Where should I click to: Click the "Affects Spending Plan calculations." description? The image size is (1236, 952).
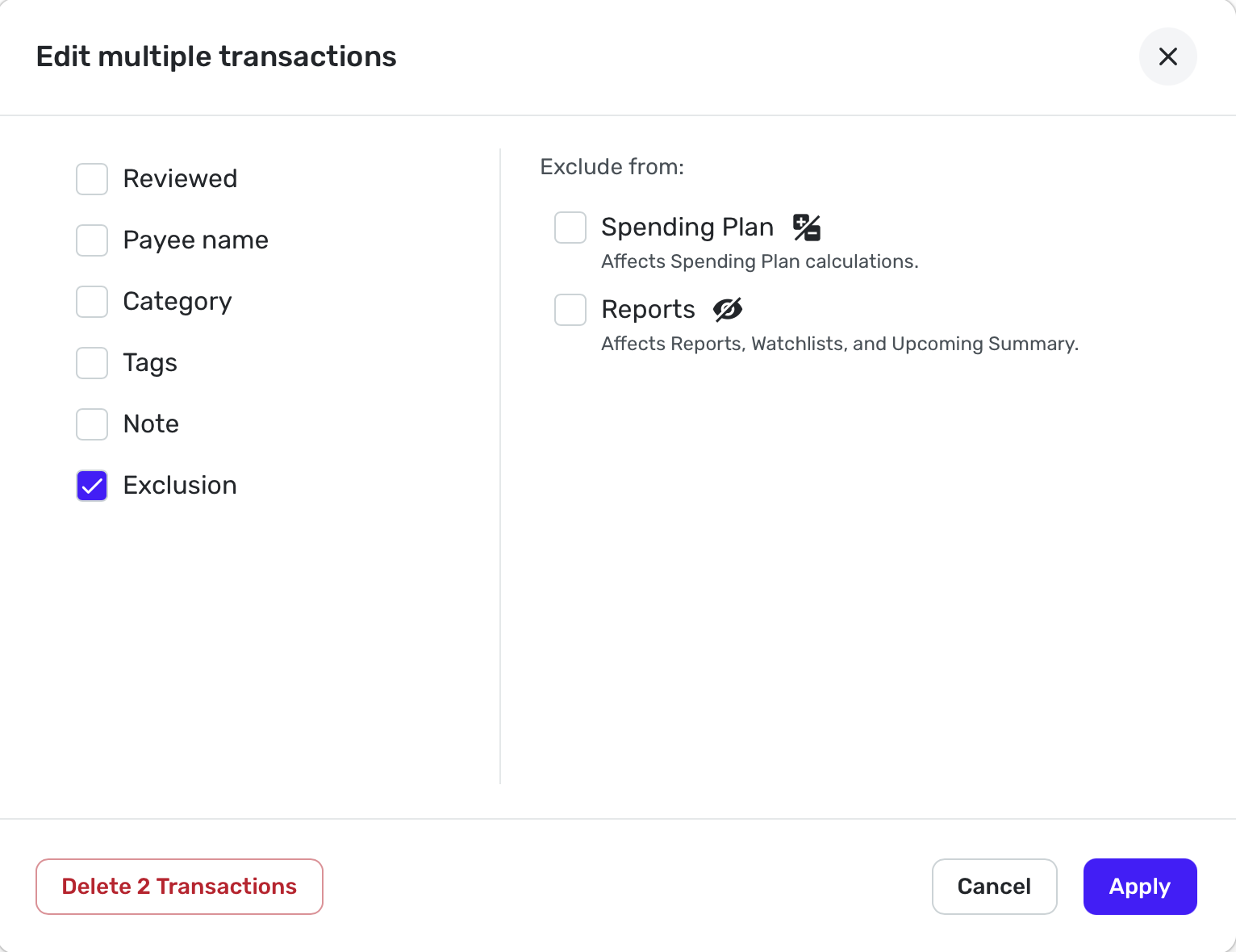click(759, 261)
